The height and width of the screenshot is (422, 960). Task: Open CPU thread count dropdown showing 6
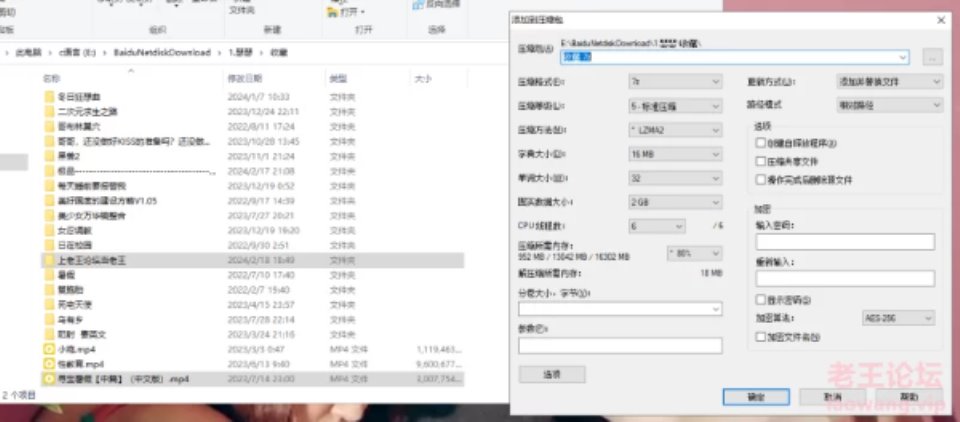tap(657, 227)
